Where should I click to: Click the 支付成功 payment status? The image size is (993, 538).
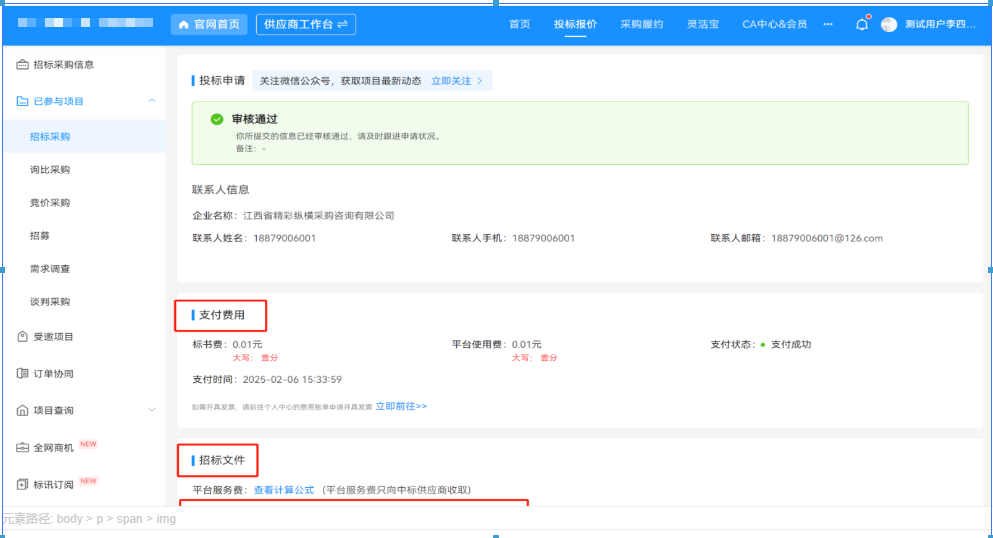point(790,344)
